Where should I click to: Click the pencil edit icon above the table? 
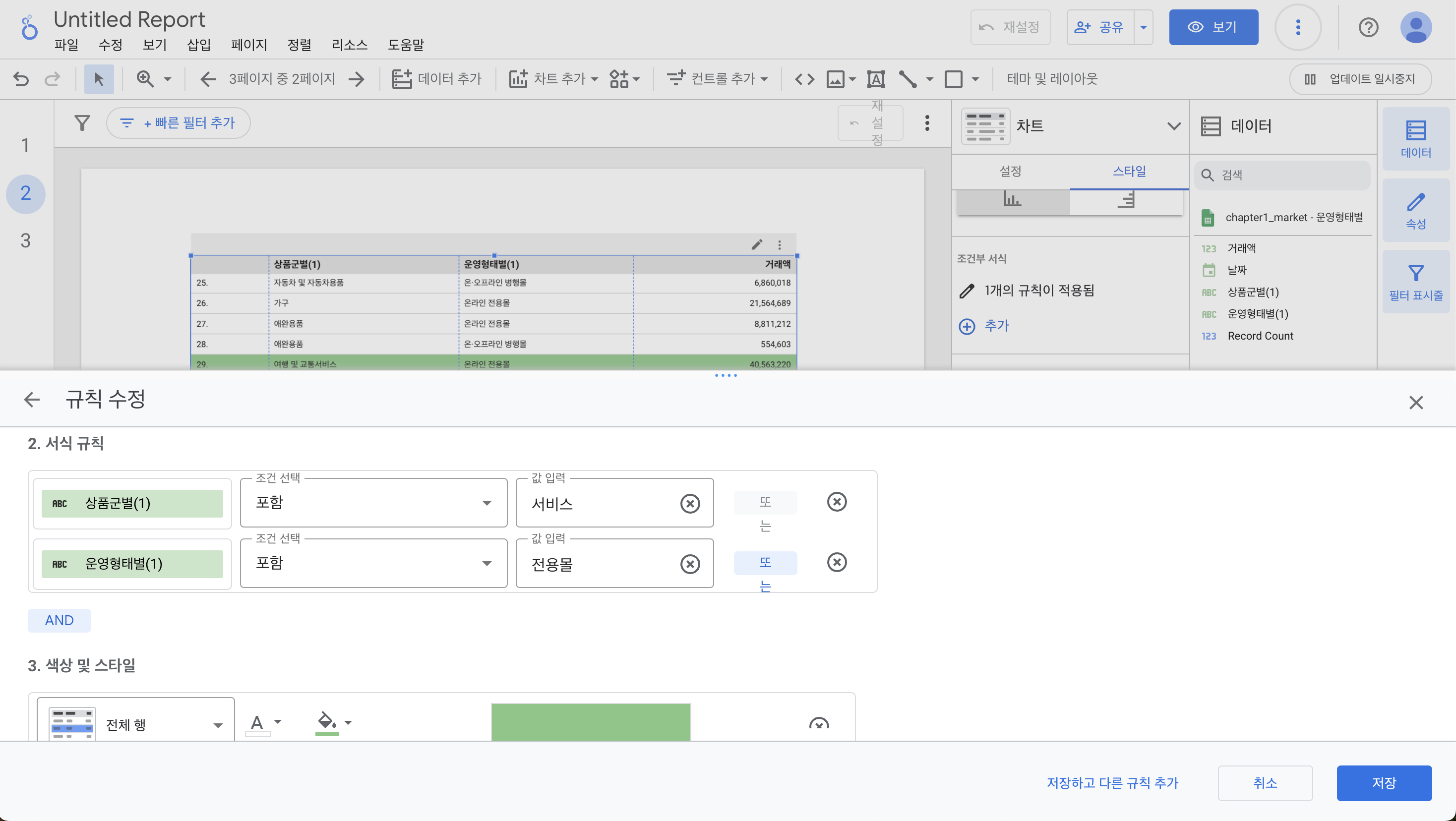click(757, 244)
